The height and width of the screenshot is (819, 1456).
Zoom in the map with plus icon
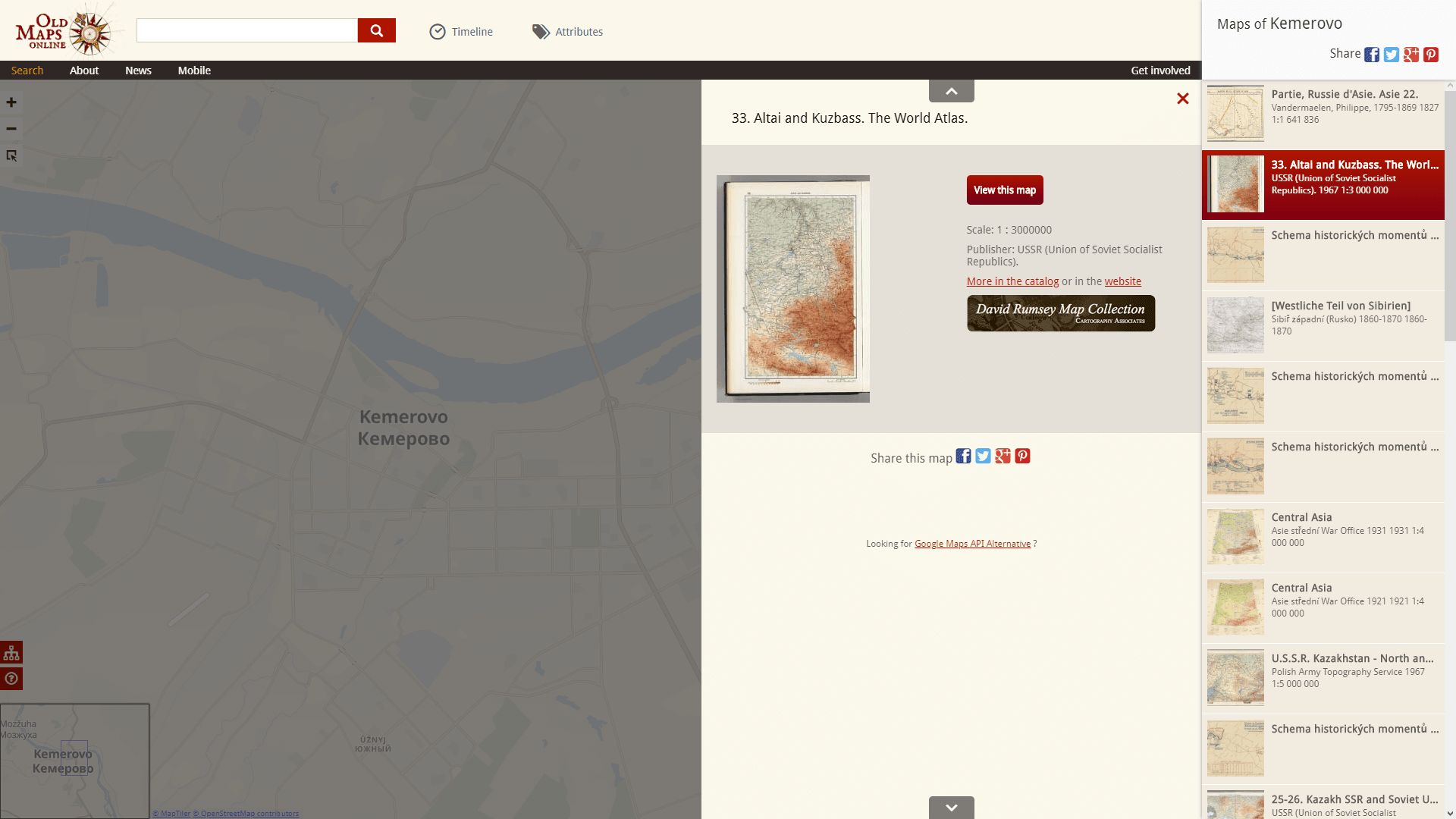click(11, 102)
